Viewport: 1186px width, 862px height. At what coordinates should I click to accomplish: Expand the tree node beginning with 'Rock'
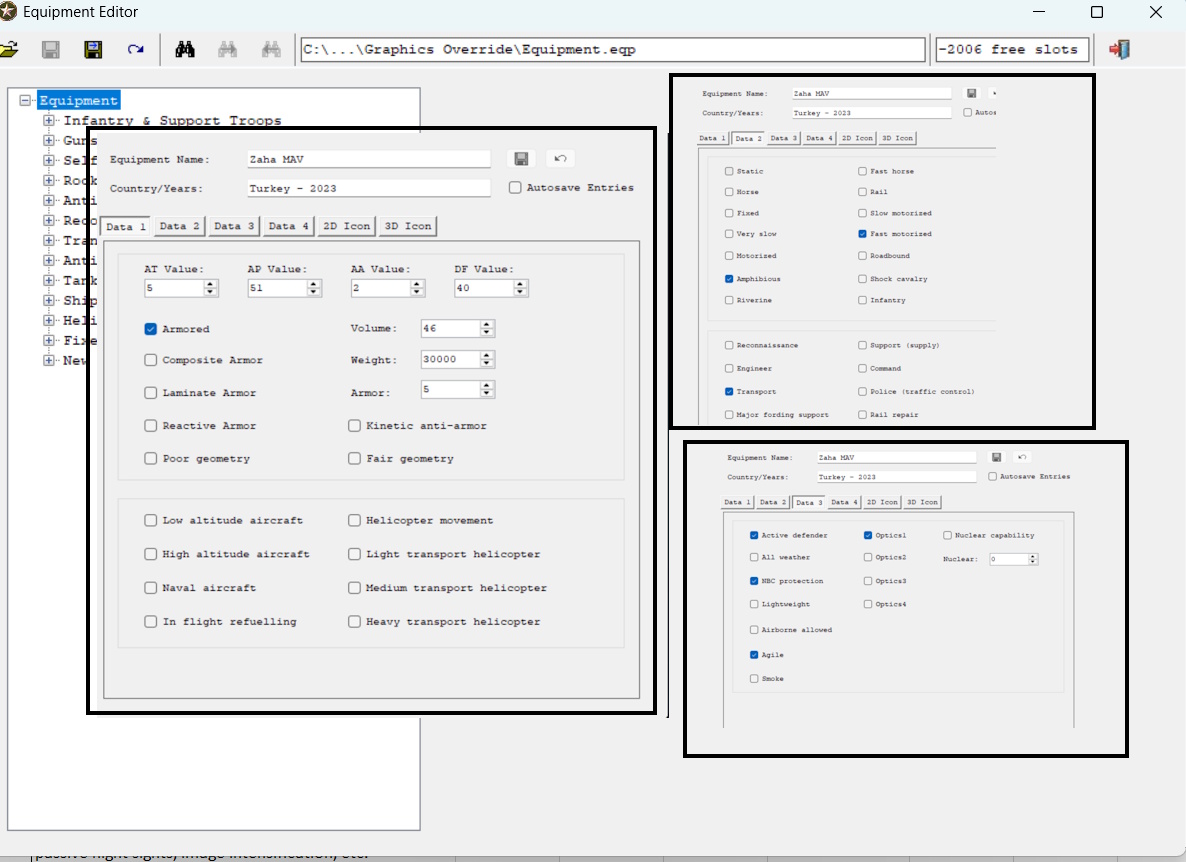pos(48,180)
